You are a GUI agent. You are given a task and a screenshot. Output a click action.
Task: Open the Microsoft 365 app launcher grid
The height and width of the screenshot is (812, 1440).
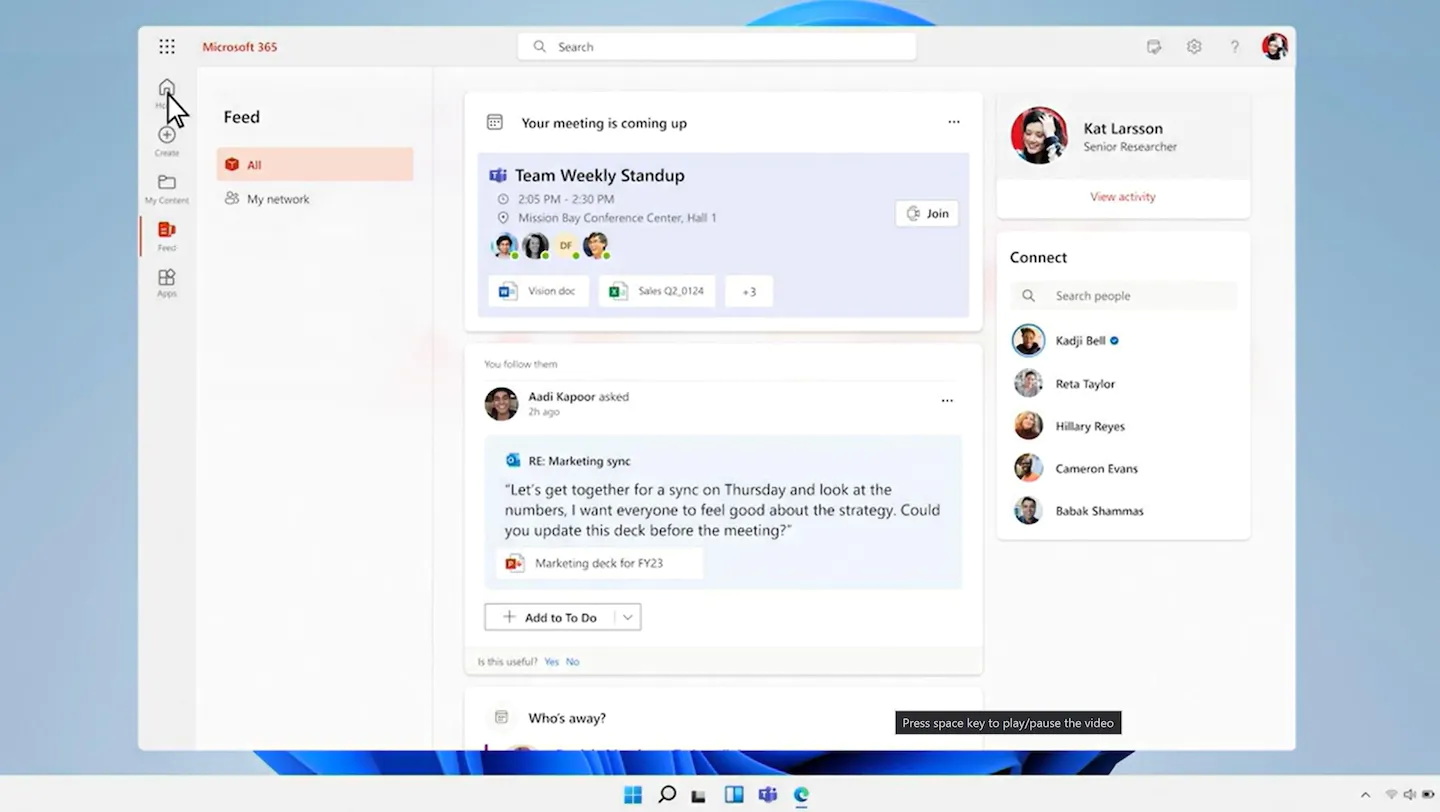click(x=166, y=46)
